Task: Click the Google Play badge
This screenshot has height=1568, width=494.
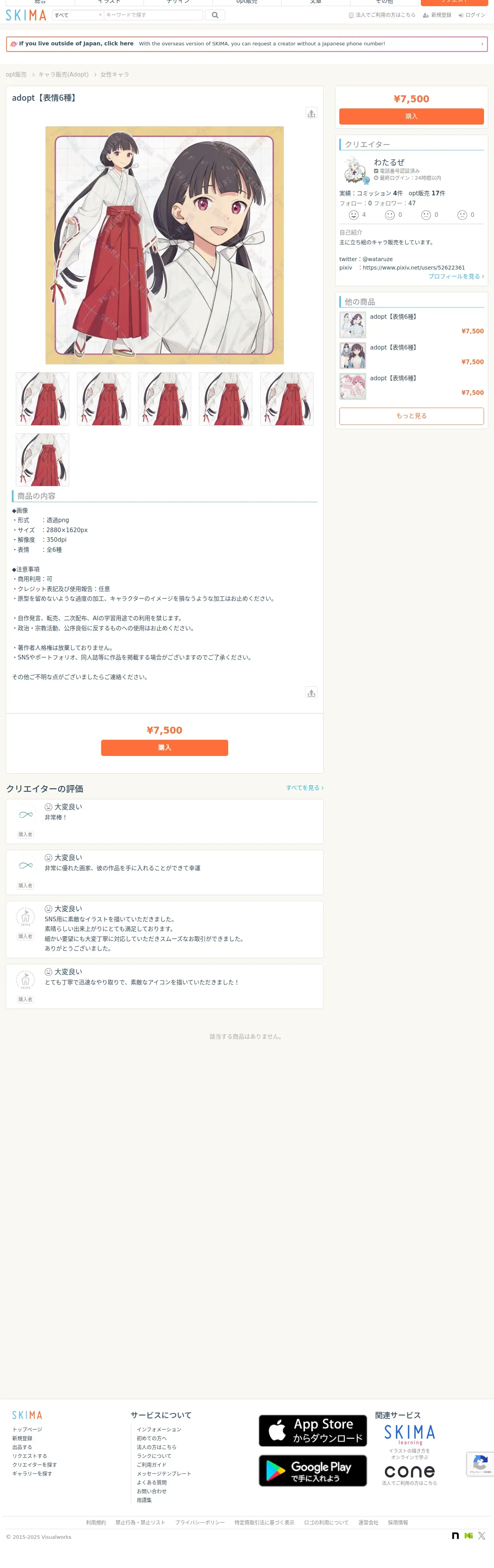Action: 313,1471
